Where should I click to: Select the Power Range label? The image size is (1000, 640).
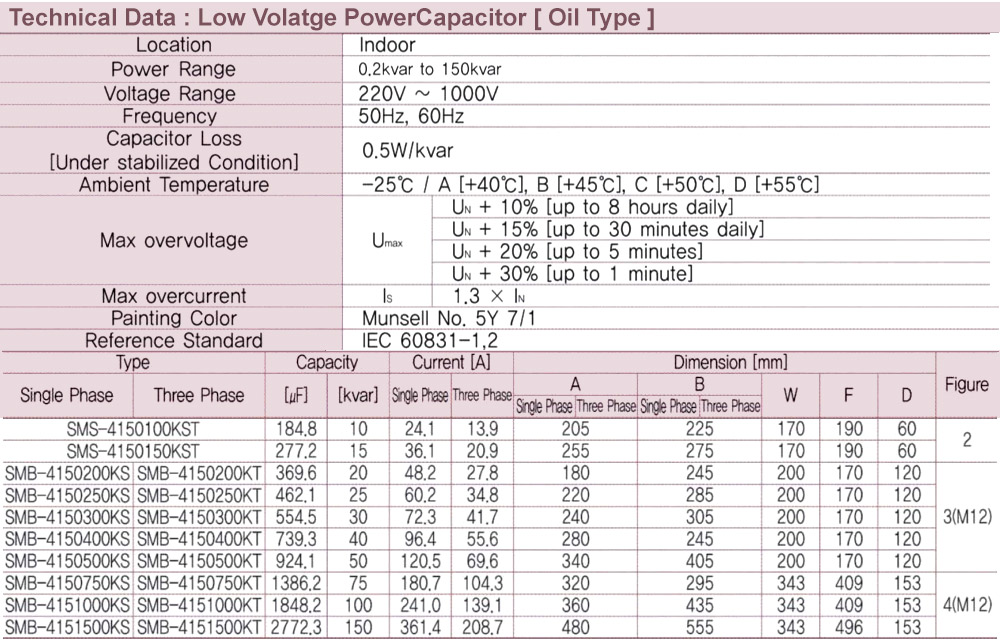point(173,69)
